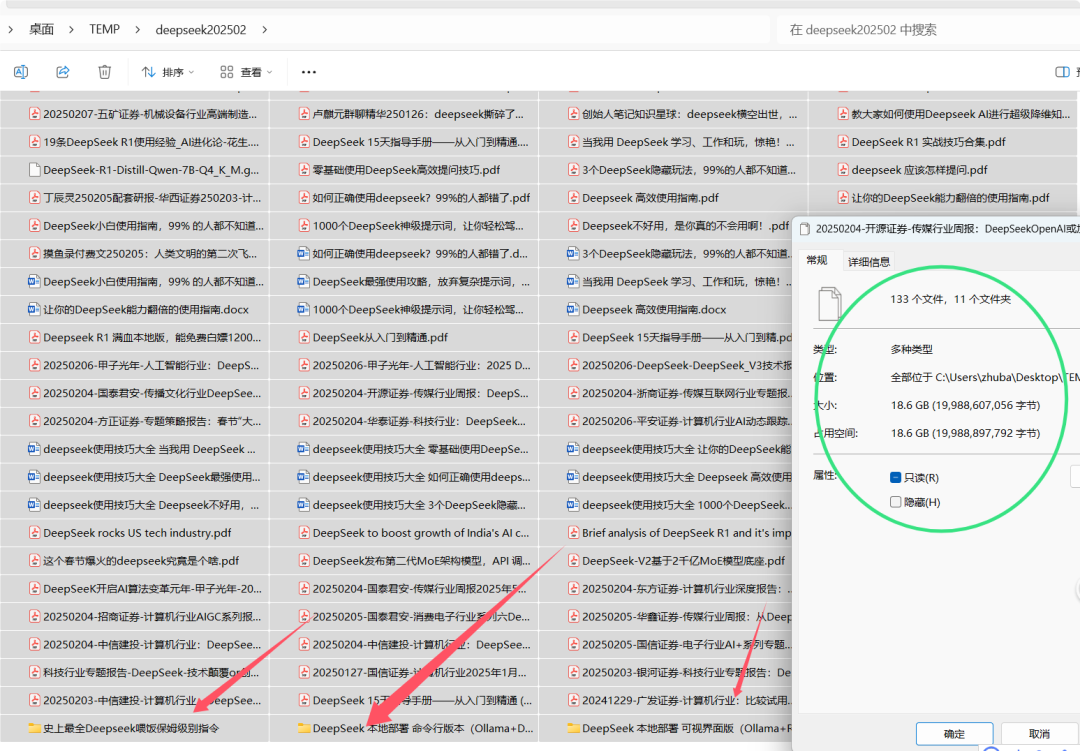Viewport: 1080px width, 751px height.
Task: Select file 20241229-广发证券-计算机行业:比较试用
Action: coord(679,700)
